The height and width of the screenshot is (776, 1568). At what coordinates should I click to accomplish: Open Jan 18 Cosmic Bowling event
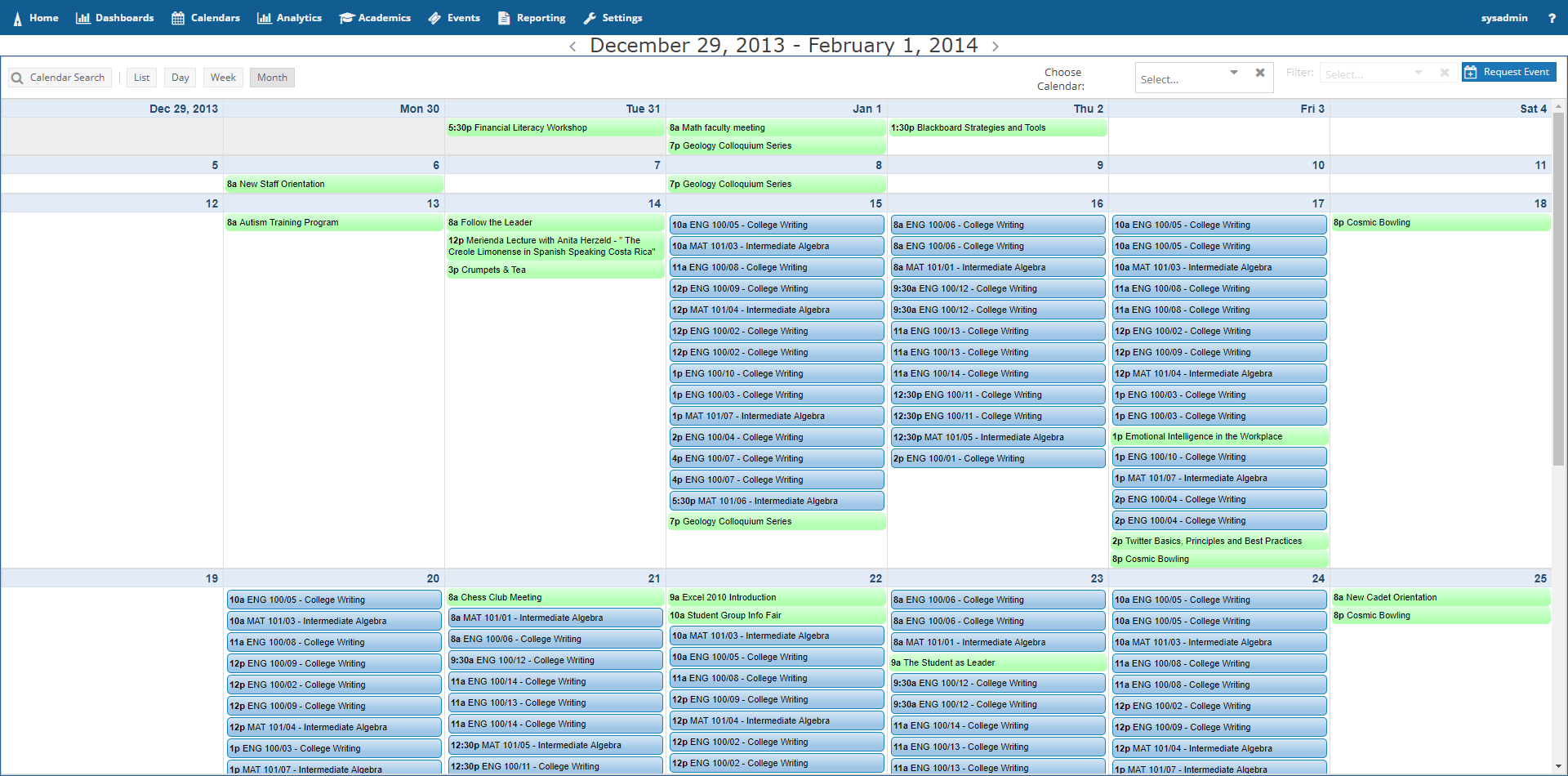1441,222
